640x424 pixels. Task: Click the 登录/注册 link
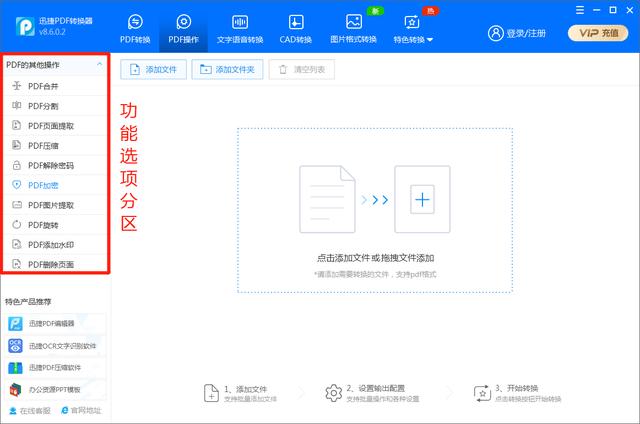(526, 33)
